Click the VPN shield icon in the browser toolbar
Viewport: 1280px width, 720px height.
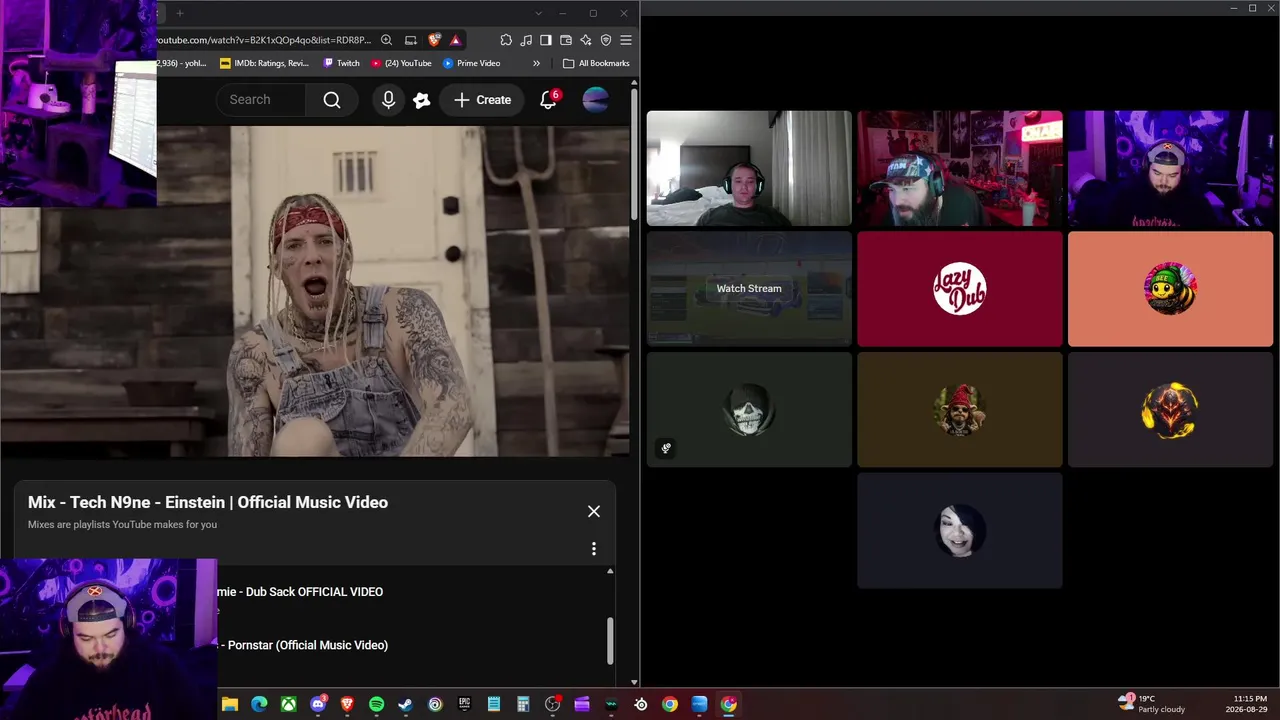(x=606, y=40)
